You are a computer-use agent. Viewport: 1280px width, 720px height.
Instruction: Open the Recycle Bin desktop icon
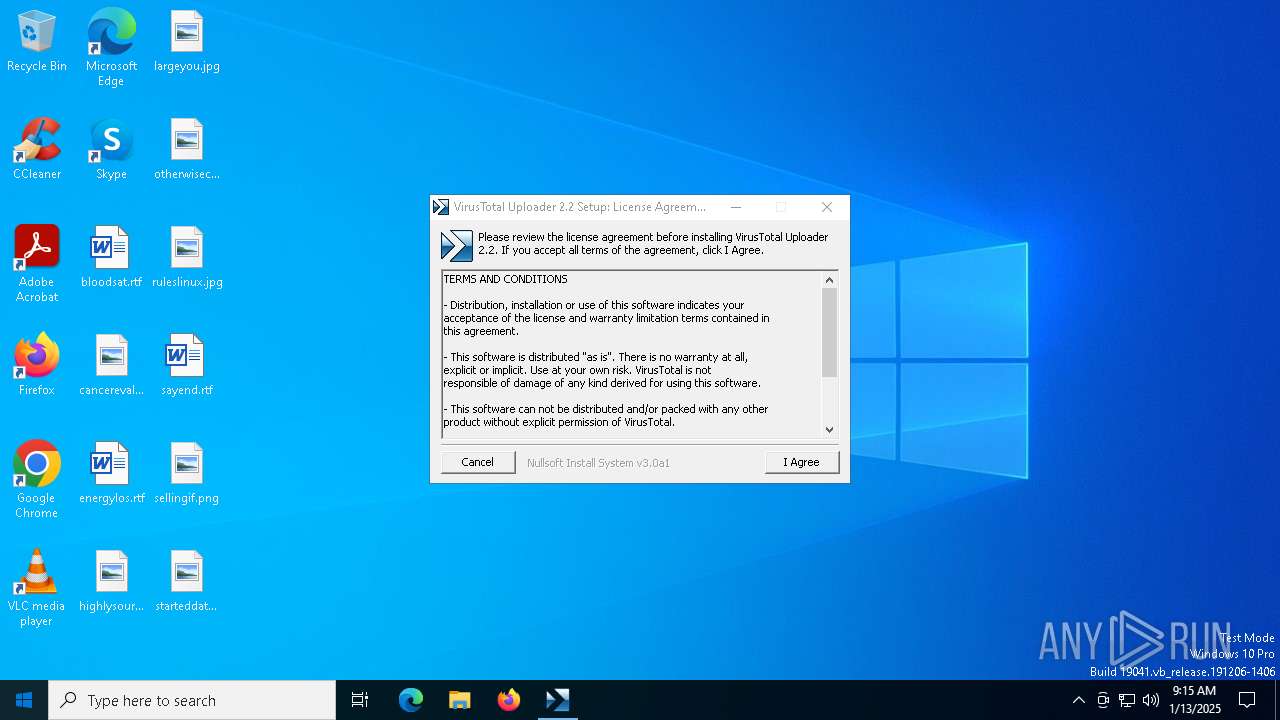37,42
